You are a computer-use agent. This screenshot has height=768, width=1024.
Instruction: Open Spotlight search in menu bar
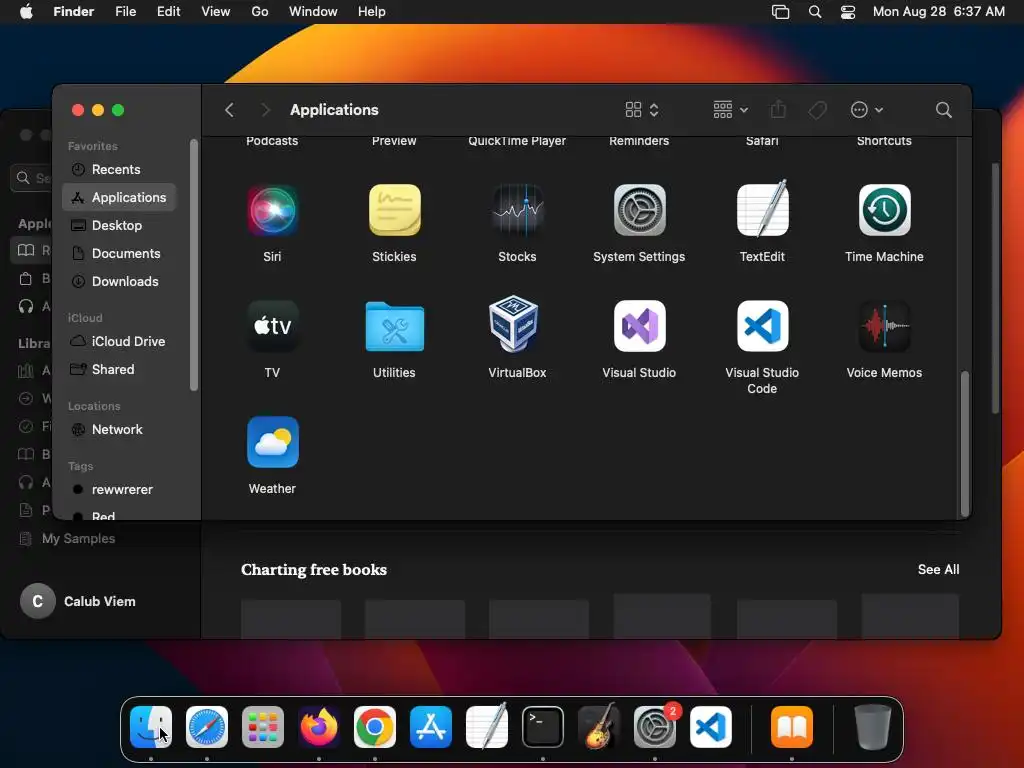(x=814, y=12)
